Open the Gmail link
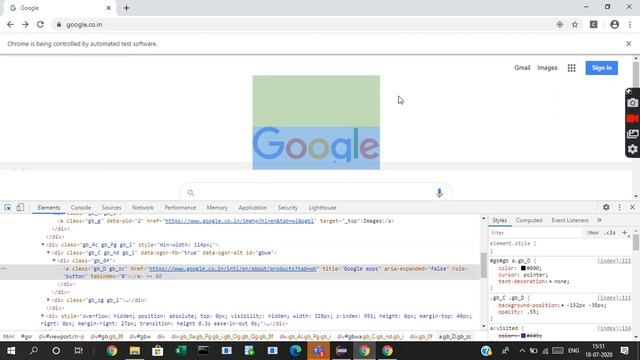Image resolution: width=640 pixels, height=360 pixels. pos(522,68)
